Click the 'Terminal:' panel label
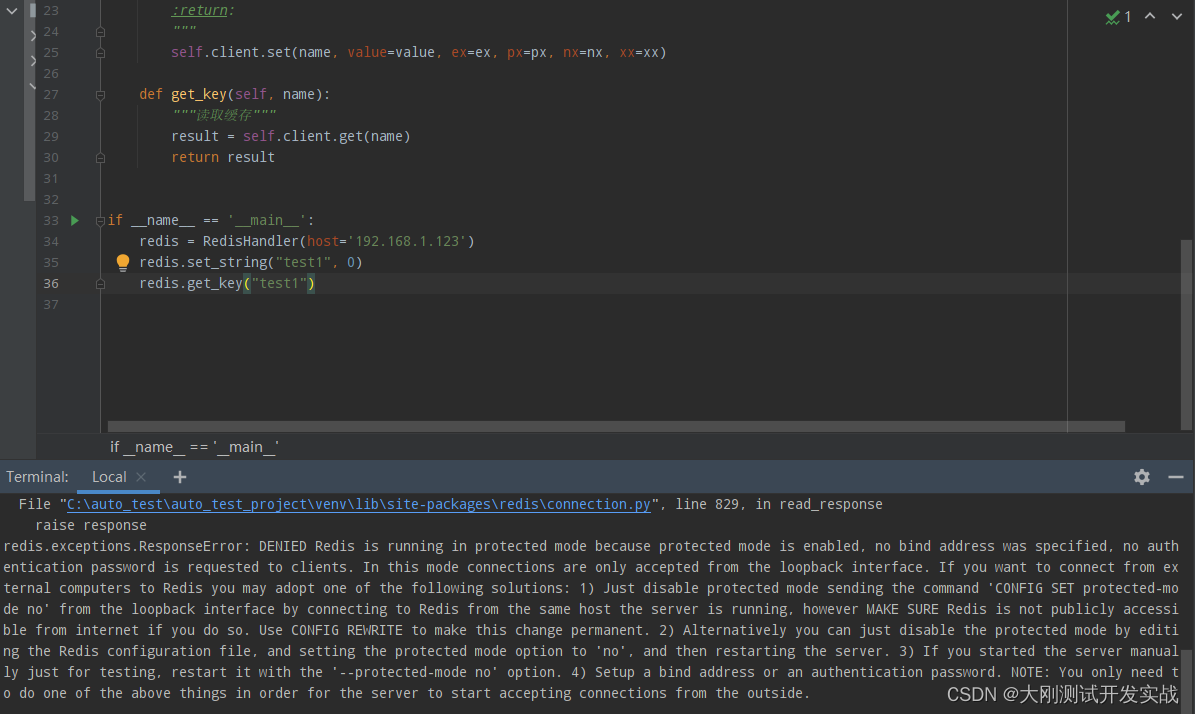This screenshot has height=714, width=1195. click(37, 477)
